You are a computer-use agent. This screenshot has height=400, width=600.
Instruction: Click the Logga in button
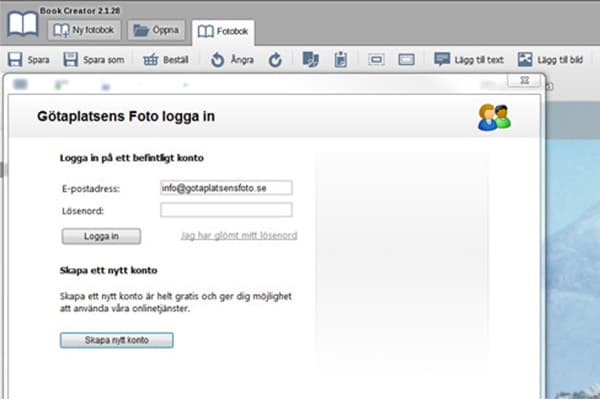click(x=101, y=236)
